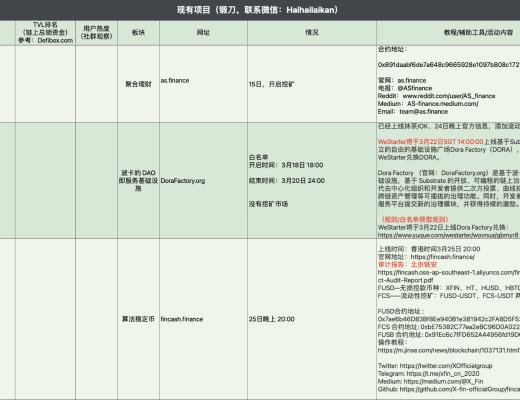Screen dimensions: 520x400
Task: Click the 操作教程 label
Action: pos(392,342)
